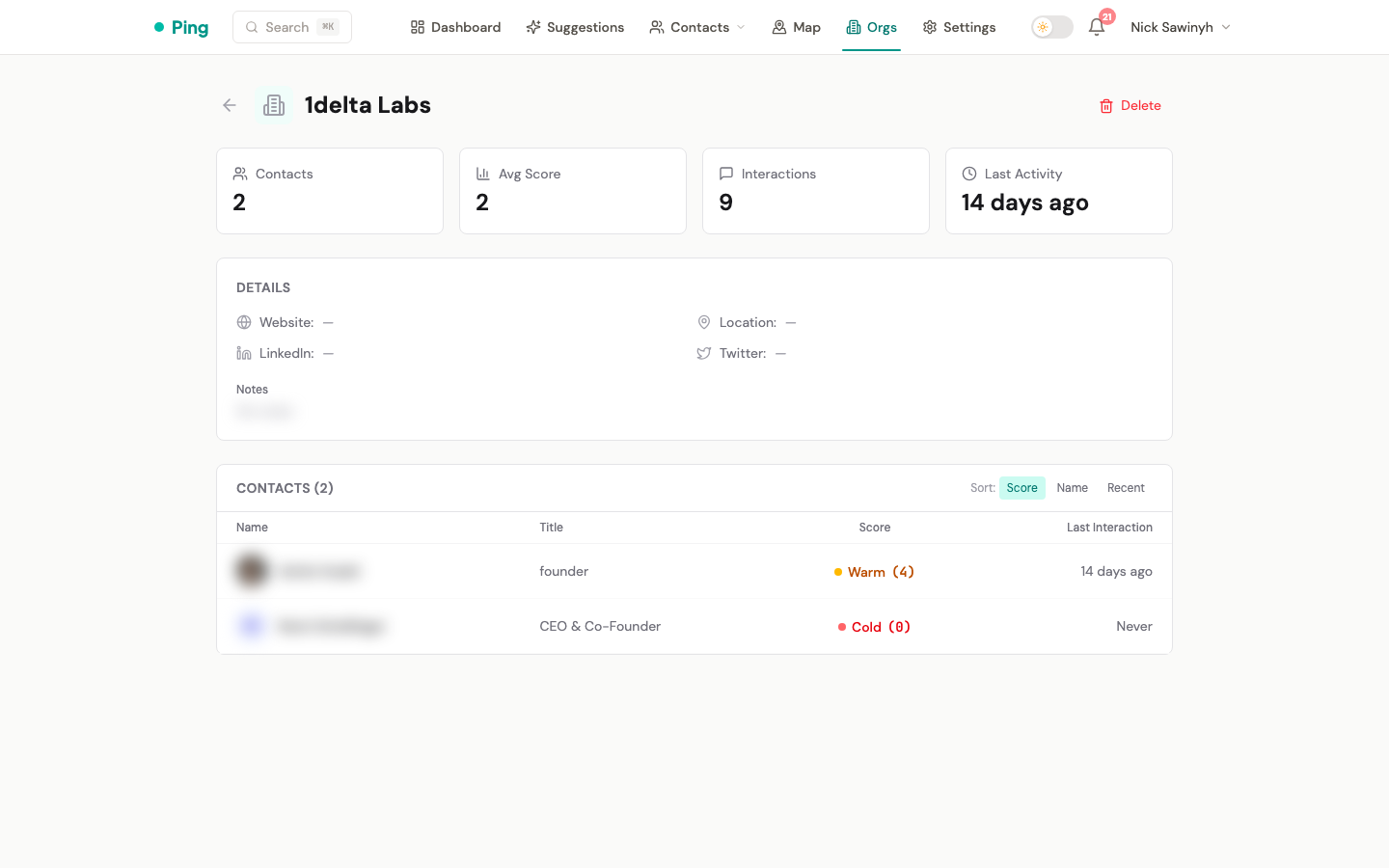Sort contacts by Name
This screenshot has width=1389, height=868.
[1073, 488]
